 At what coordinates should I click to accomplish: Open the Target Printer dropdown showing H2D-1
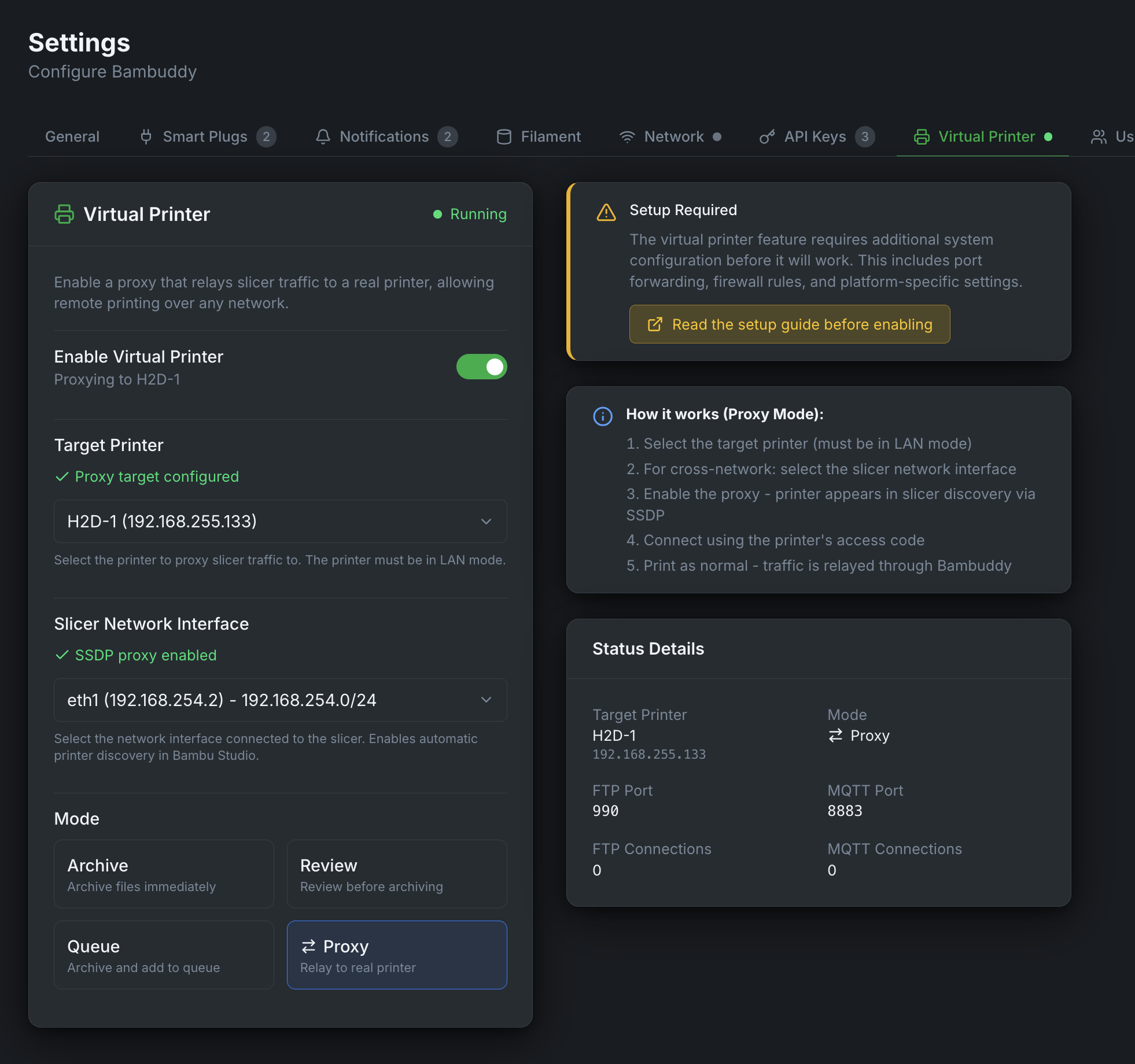tap(281, 521)
